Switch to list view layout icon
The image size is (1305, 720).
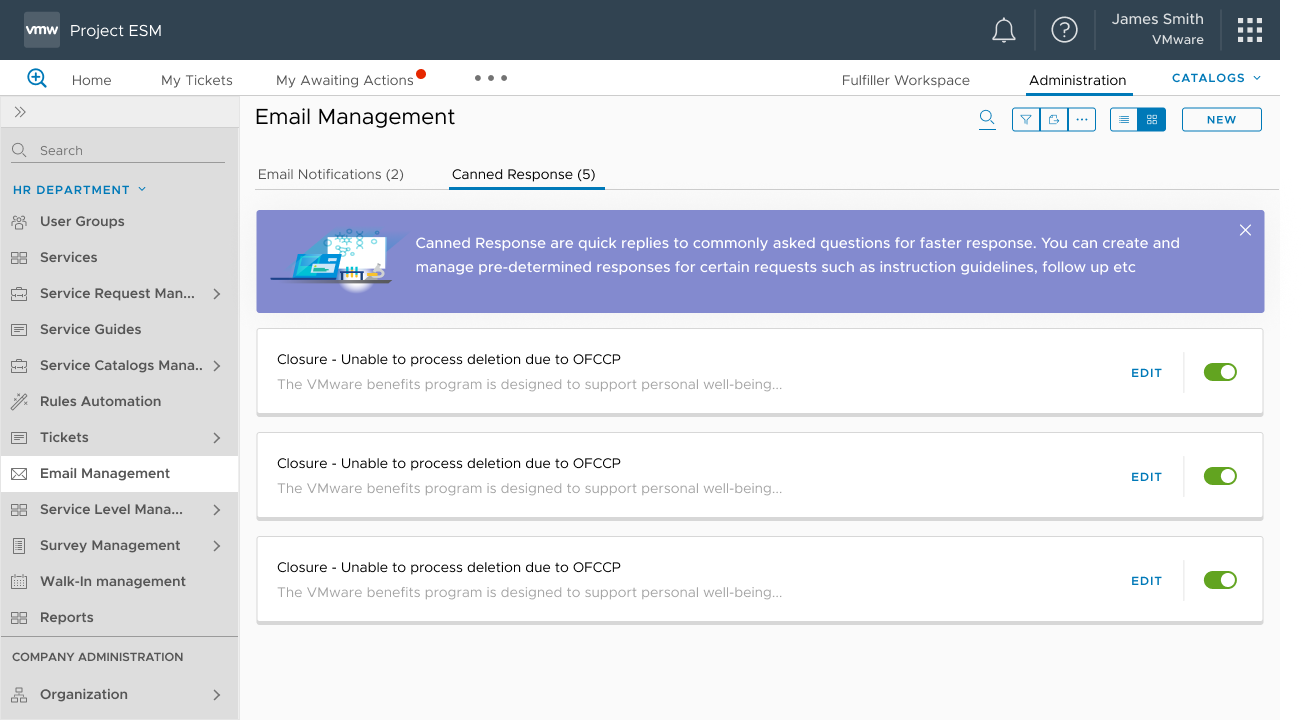(x=1124, y=118)
